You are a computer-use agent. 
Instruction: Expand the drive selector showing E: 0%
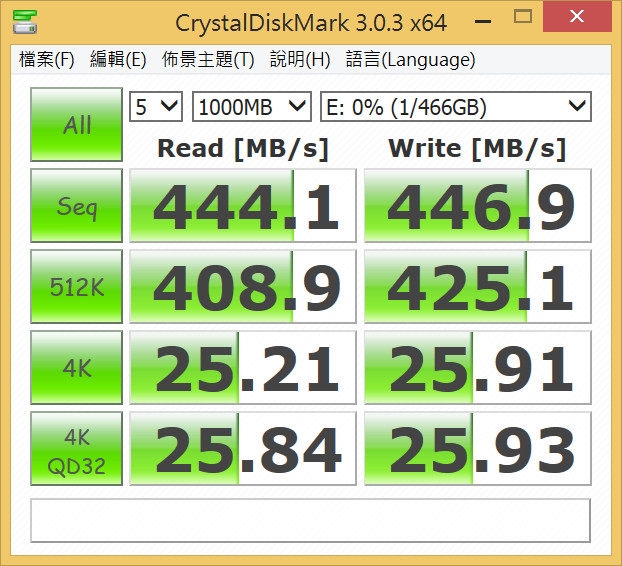456,107
